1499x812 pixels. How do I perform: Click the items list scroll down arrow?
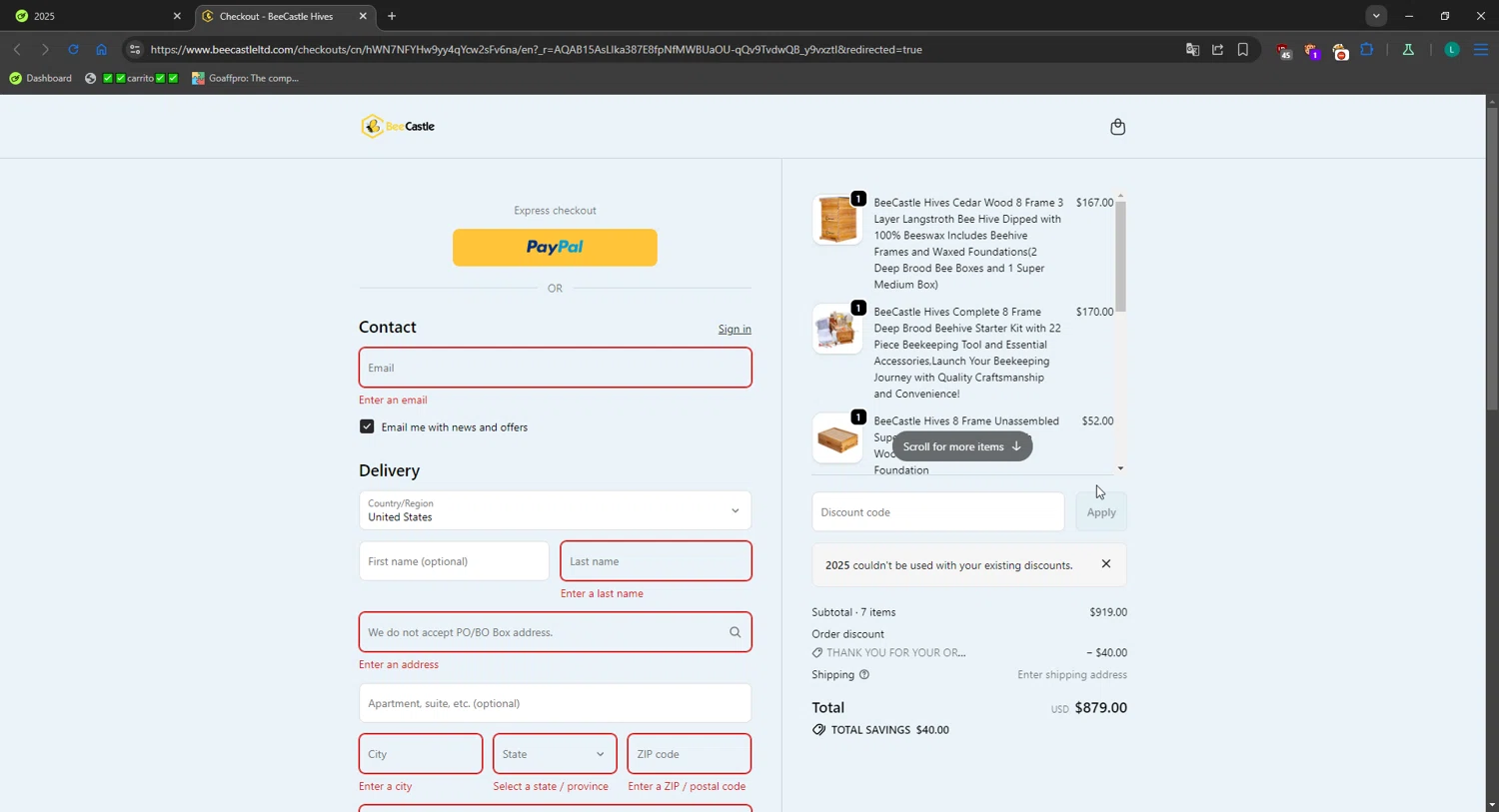(1120, 468)
